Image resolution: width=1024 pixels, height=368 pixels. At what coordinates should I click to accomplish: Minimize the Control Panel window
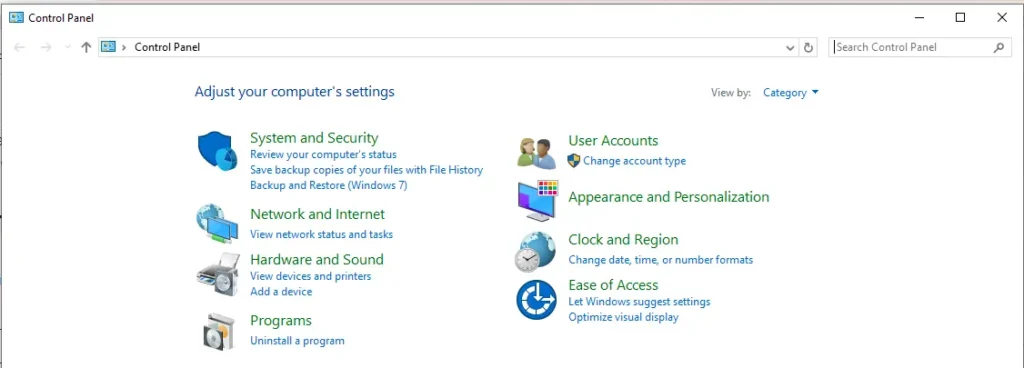click(920, 18)
